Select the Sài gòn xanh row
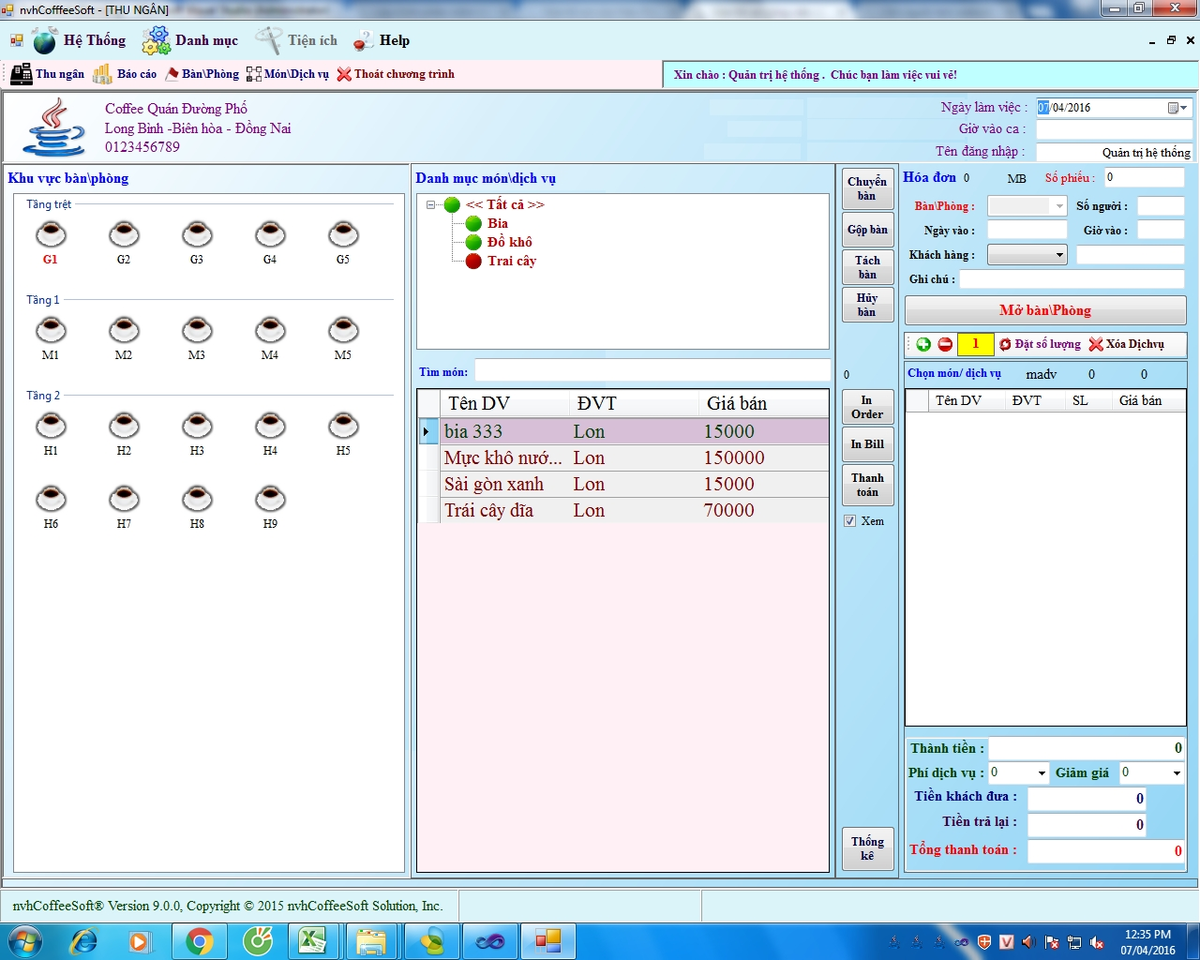The width and height of the screenshot is (1200, 960). point(623,484)
